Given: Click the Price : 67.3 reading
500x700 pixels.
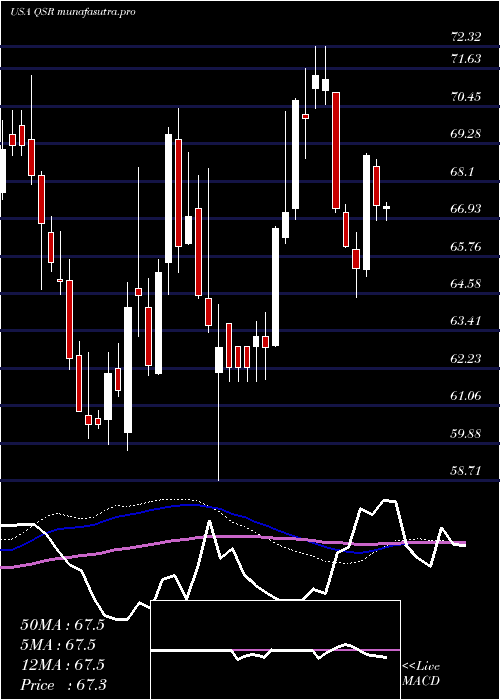Looking at the screenshot, I should click(63, 684).
